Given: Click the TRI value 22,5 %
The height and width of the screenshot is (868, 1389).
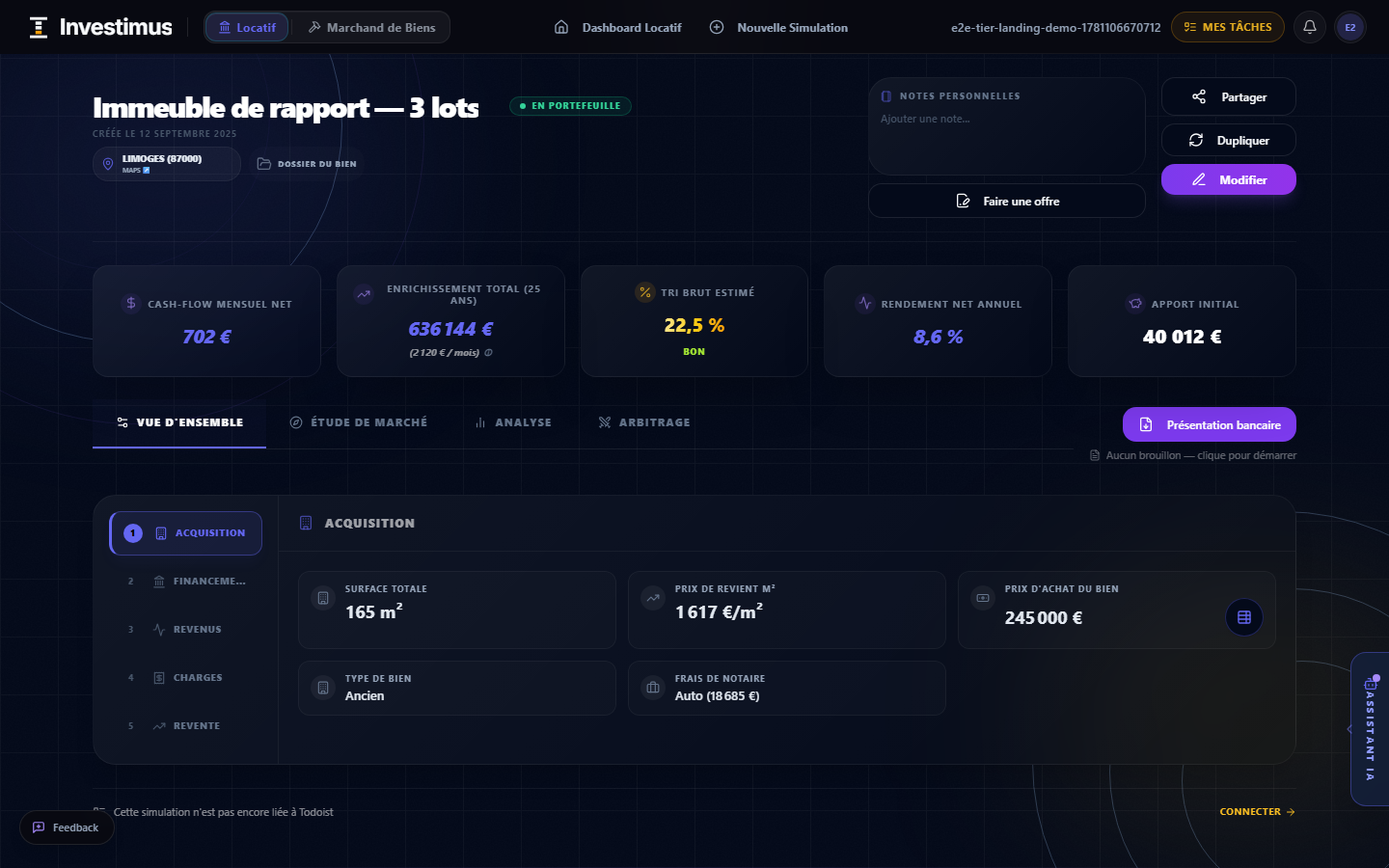Looking at the screenshot, I should pyautogui.click(x=694, y=325).
